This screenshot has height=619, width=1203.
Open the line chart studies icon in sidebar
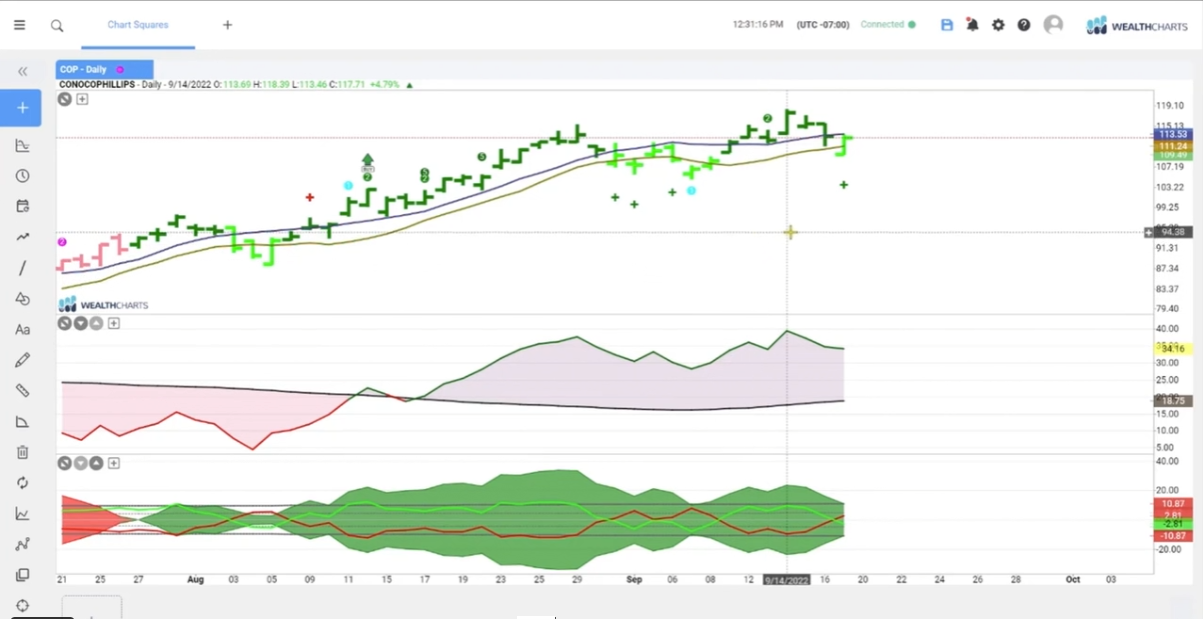coord(22,514)
